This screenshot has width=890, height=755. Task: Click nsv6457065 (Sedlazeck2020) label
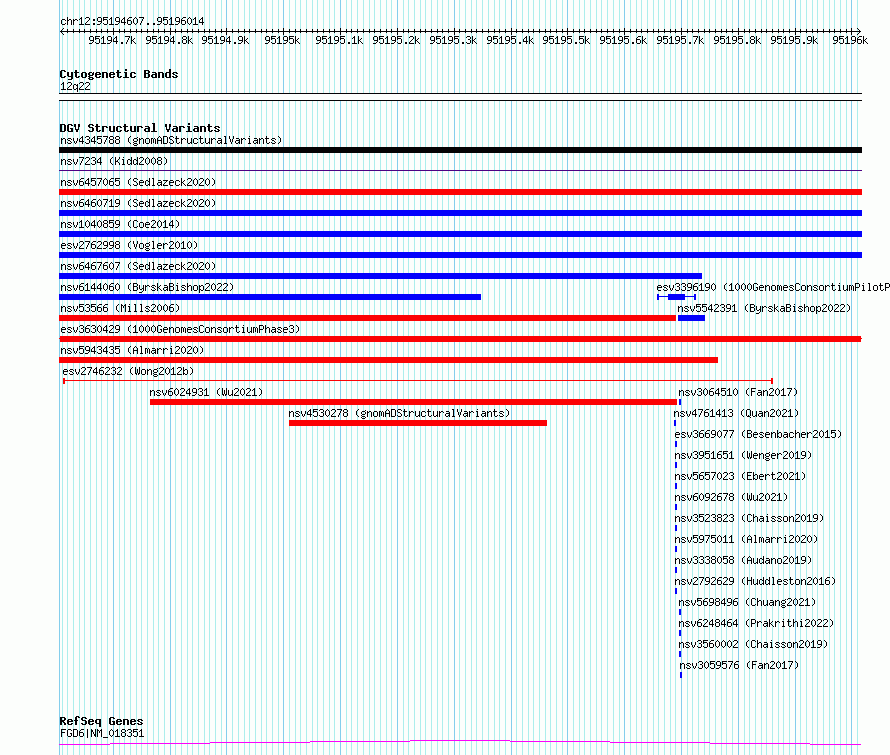pos(138,182)
